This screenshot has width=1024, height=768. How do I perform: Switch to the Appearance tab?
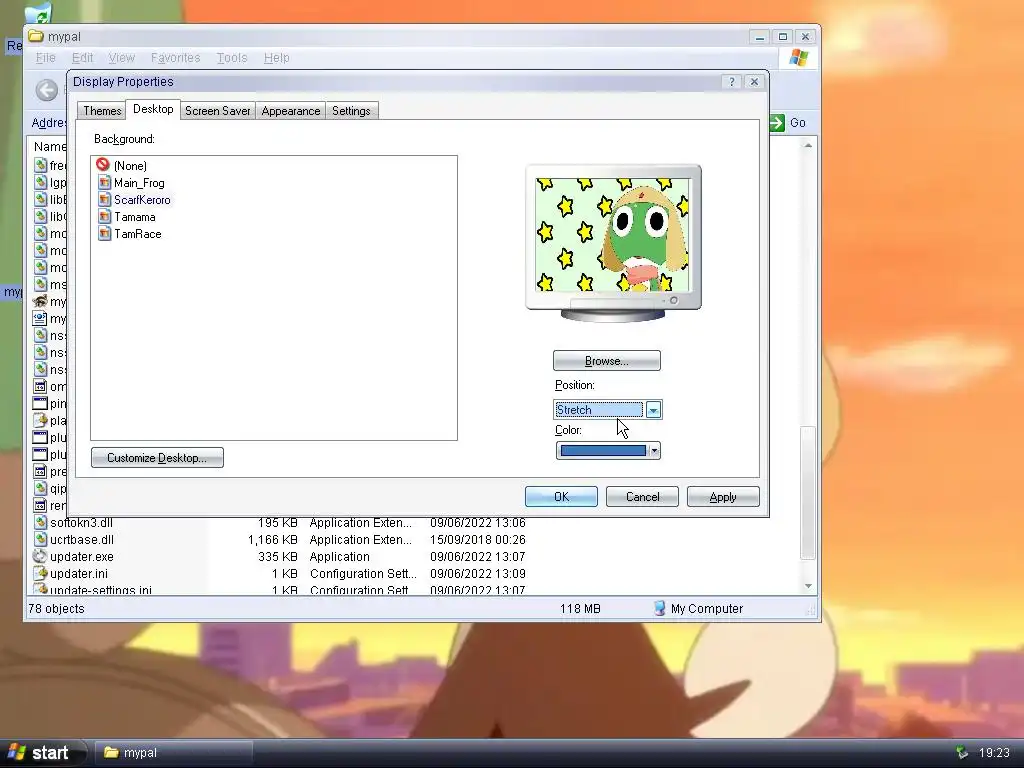(291, 111)
